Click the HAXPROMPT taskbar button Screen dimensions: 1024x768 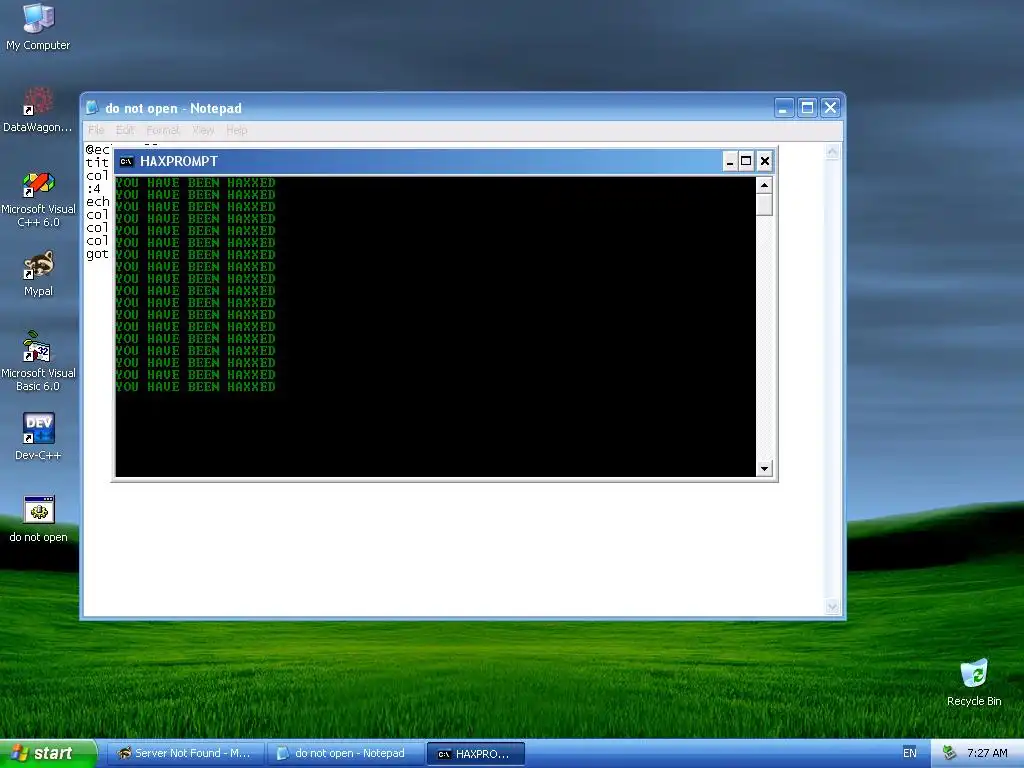click(475, 754)
